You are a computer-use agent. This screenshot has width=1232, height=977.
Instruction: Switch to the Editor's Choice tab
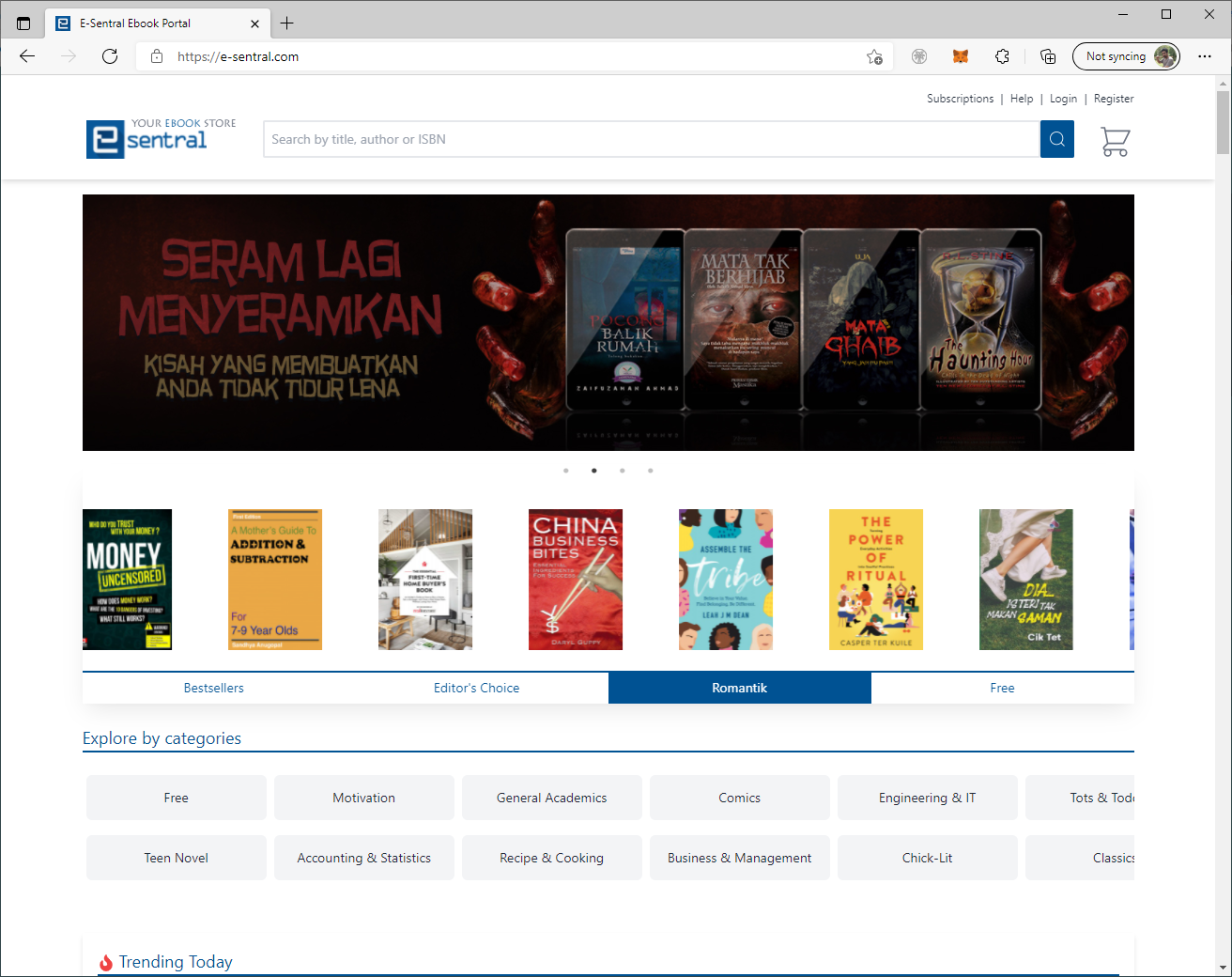coord(477,688)
